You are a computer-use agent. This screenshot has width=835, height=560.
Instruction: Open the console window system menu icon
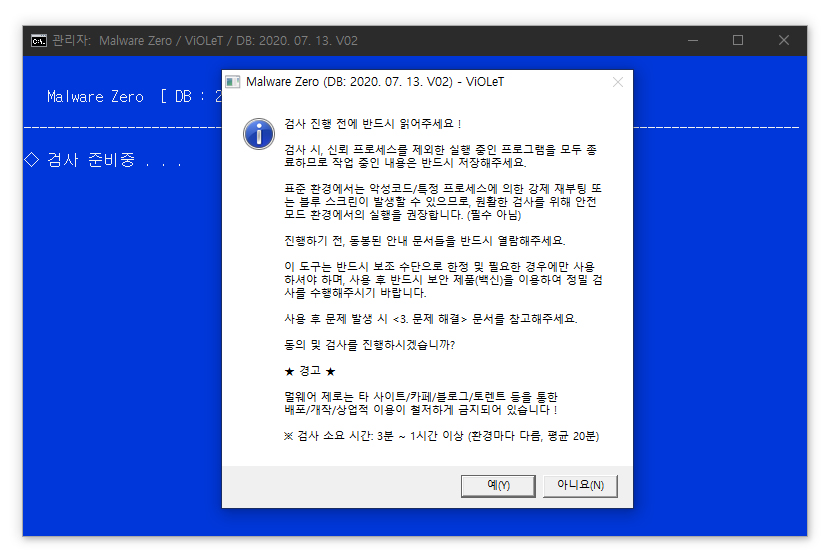(x=38, y=40)
